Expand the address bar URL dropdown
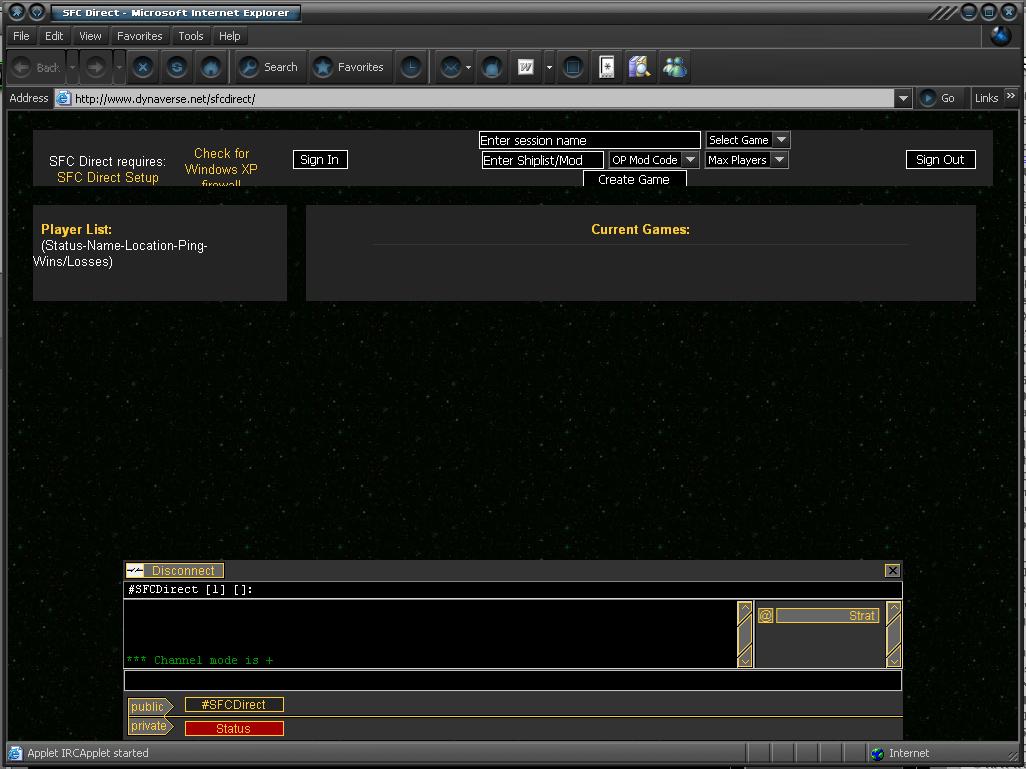 point(903,98)
